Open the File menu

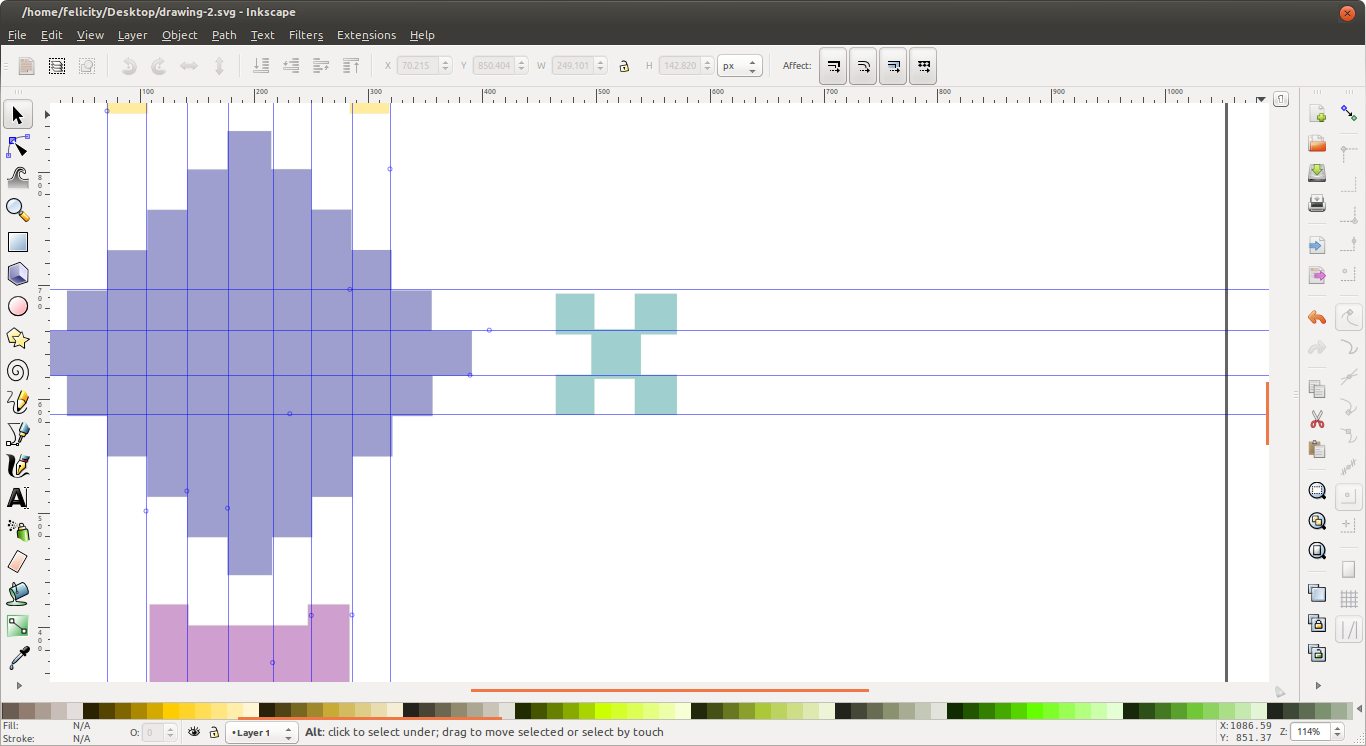(17, 35)
